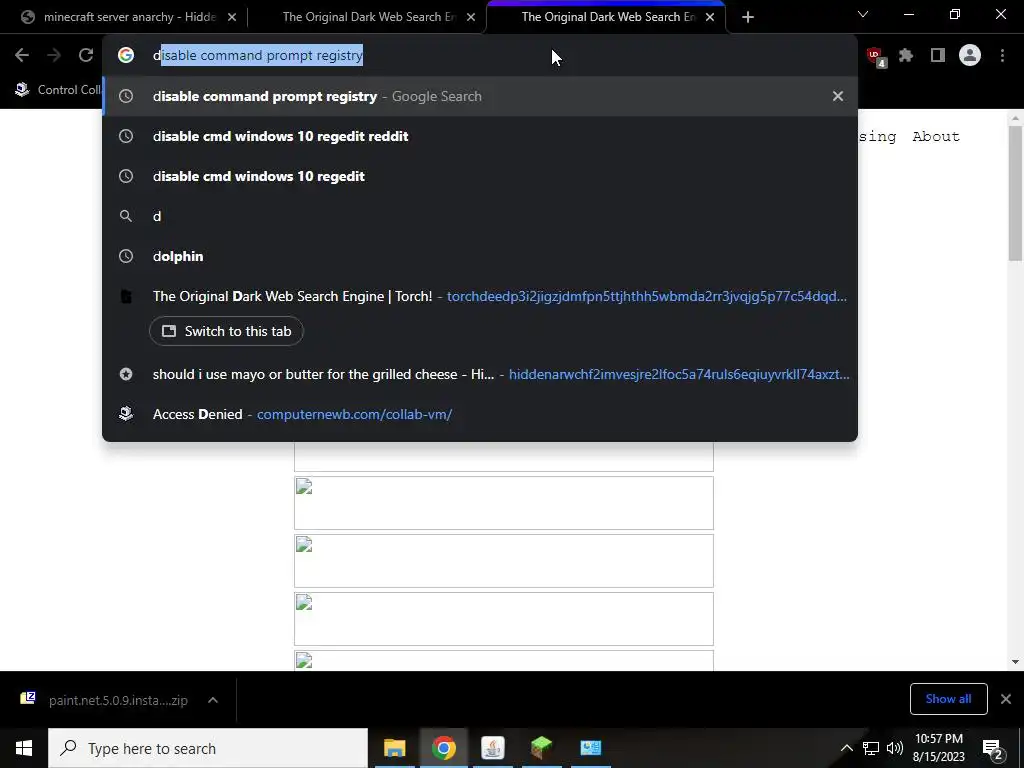
Task: Open the About link on the page
Action: tap(936, 136)
